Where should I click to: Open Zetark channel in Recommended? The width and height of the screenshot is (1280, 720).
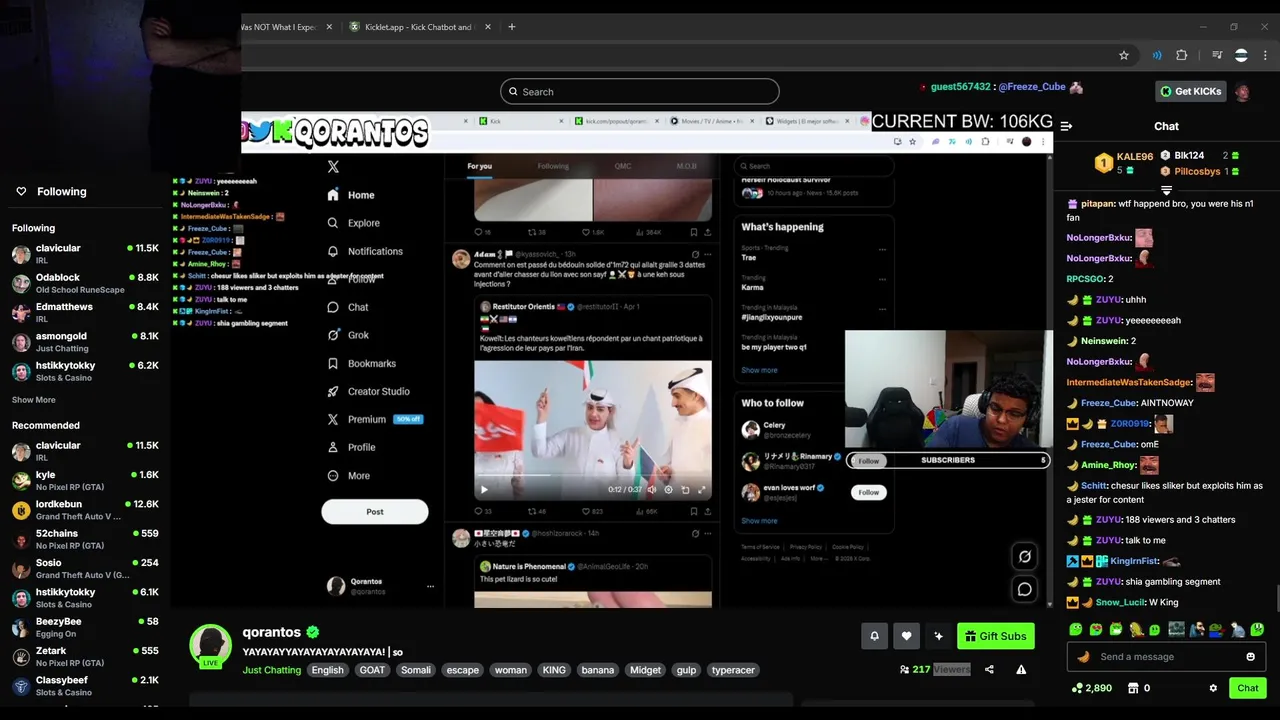(x=85, y=656)
